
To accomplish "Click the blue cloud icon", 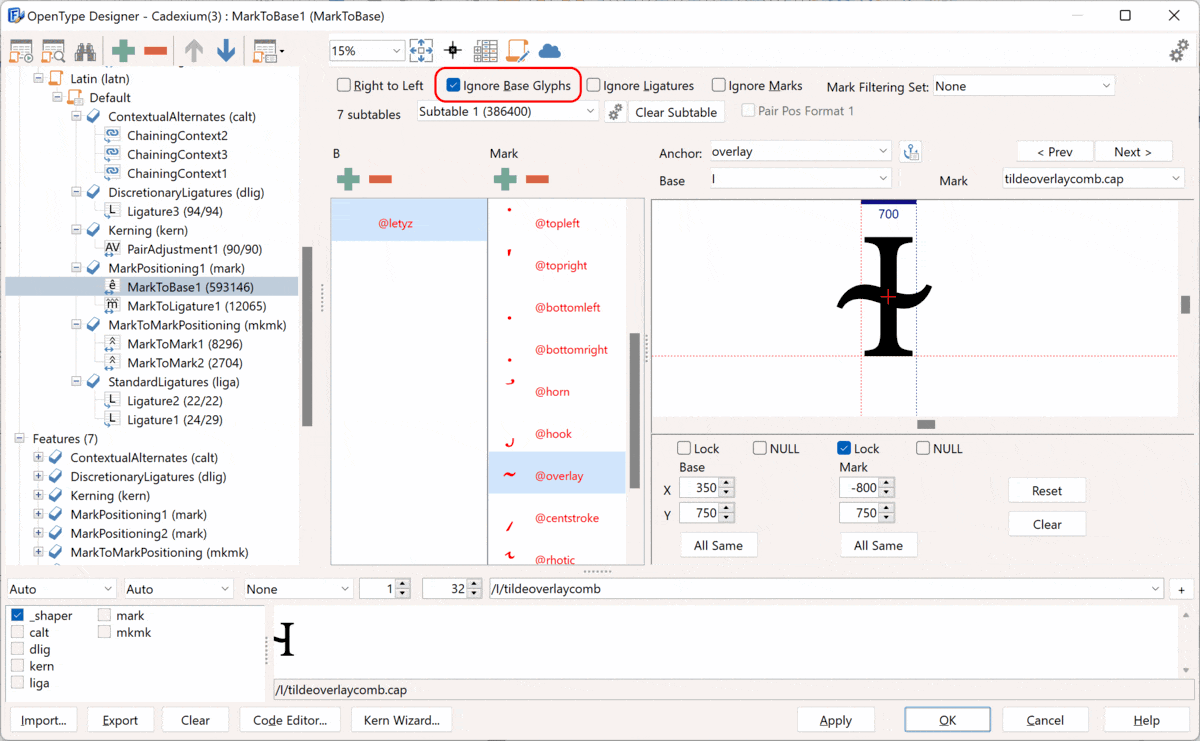I will click(549, 50).
